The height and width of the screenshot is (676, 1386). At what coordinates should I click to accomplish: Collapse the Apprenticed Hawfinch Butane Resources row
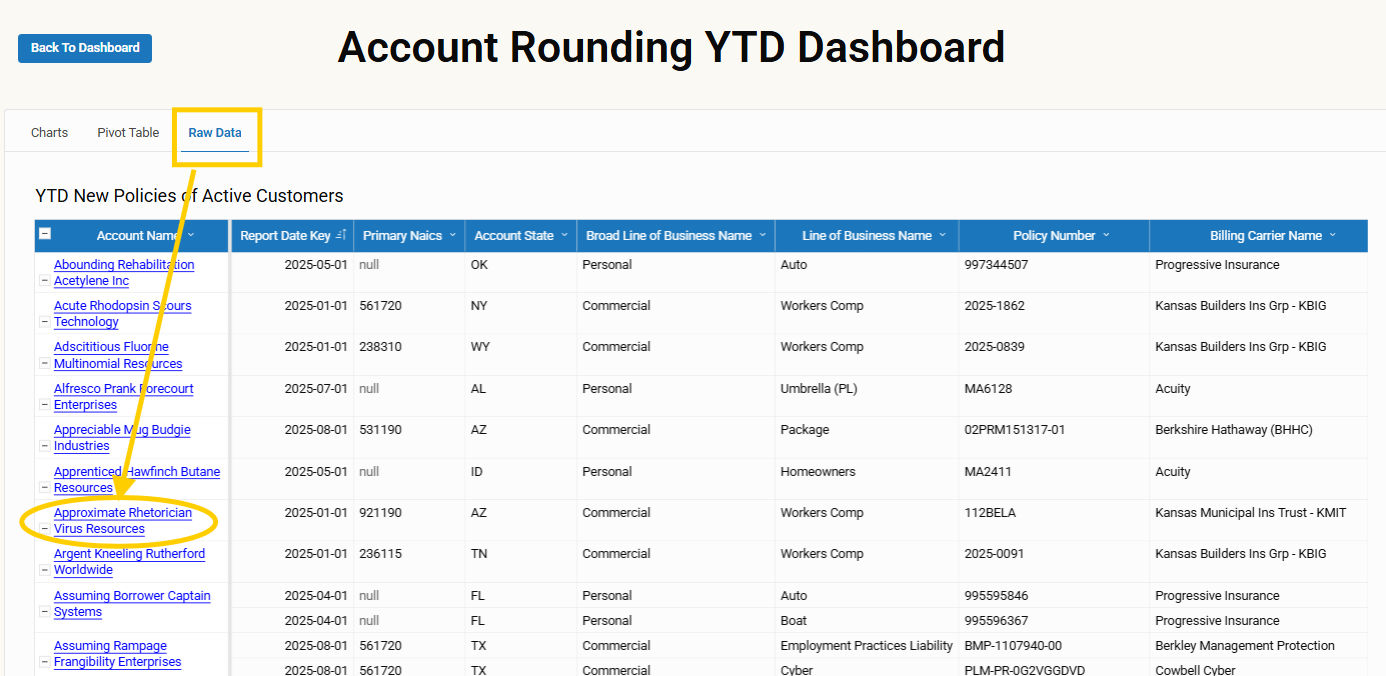pyautogui.click(x=44, y=488)
